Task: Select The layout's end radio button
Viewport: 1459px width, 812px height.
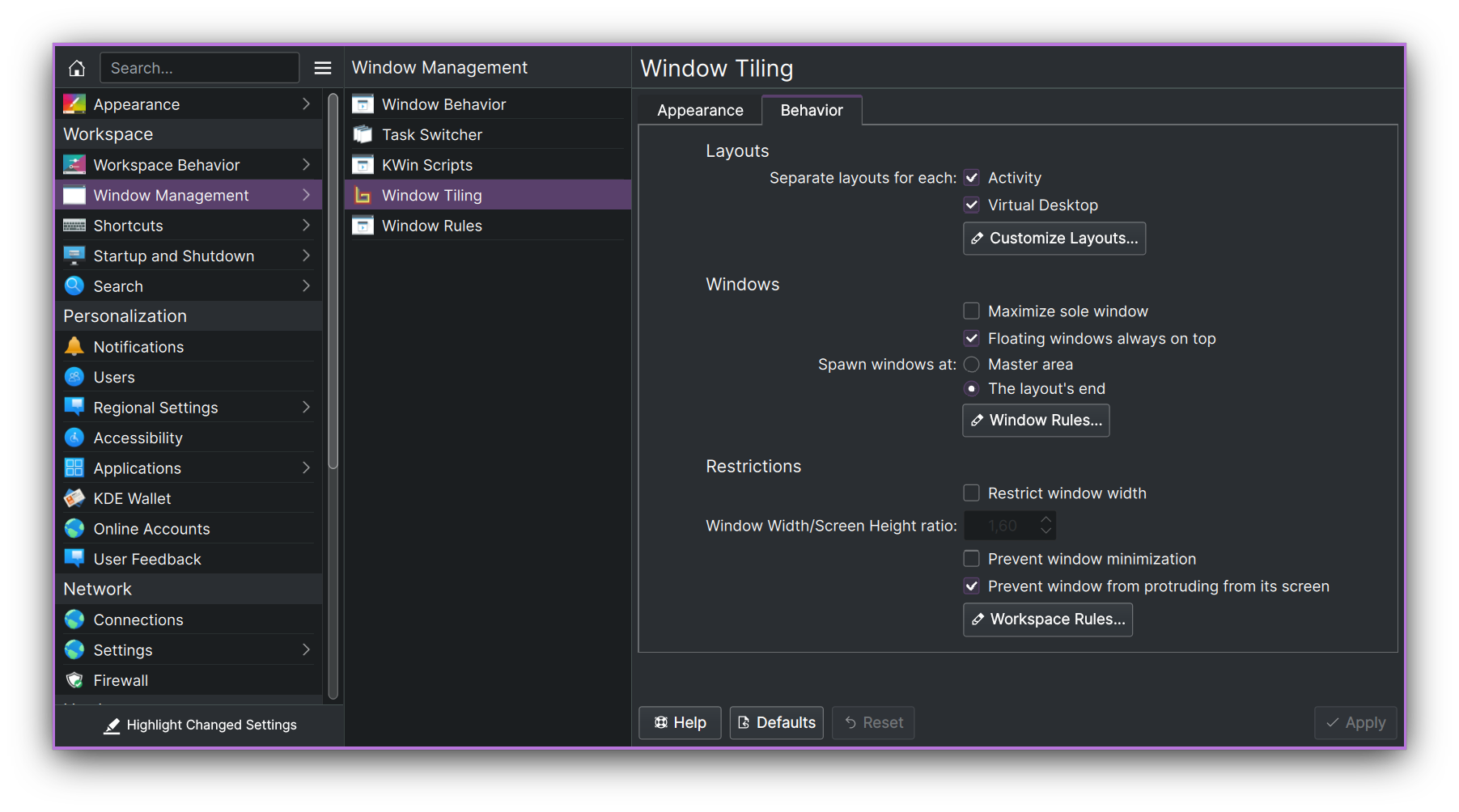Action: coord(972,389)
